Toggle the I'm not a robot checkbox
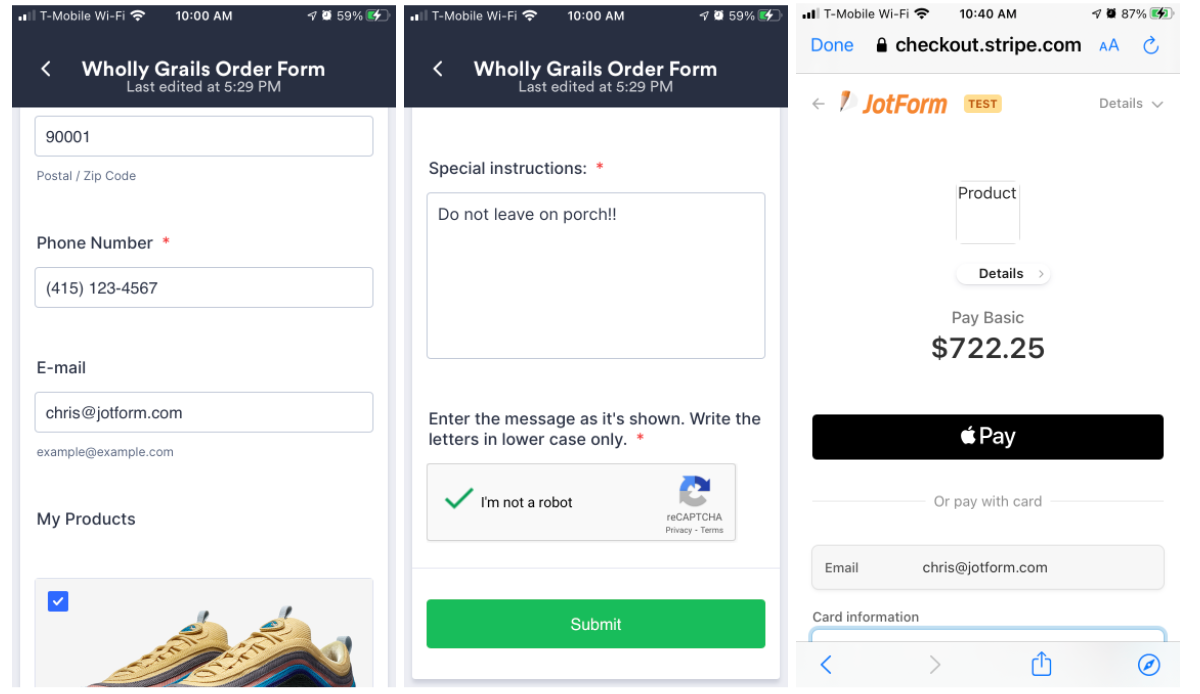Viewport: 1200px width, 694px height. tap(459, 499)
